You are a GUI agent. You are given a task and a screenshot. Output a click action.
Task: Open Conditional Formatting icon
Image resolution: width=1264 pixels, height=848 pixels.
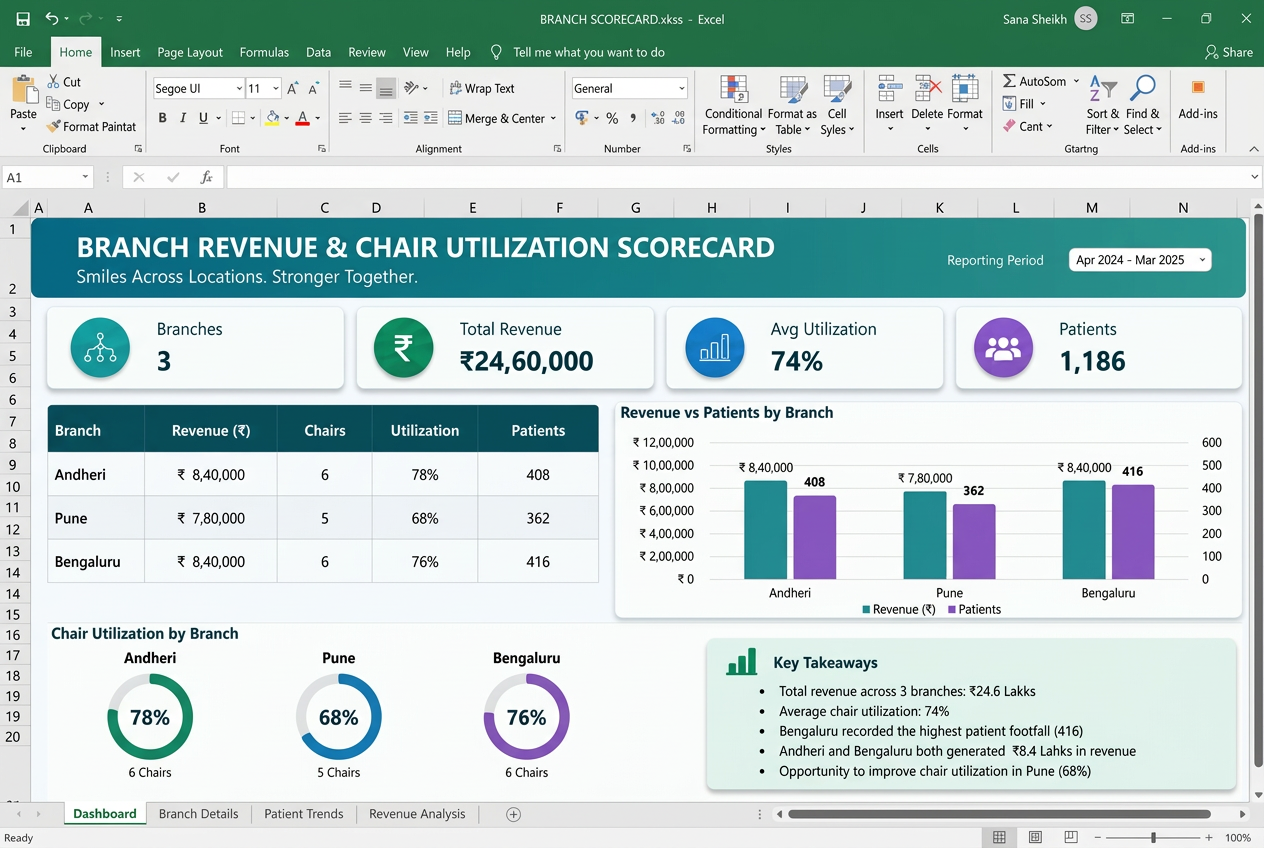(x=734, y=90)
